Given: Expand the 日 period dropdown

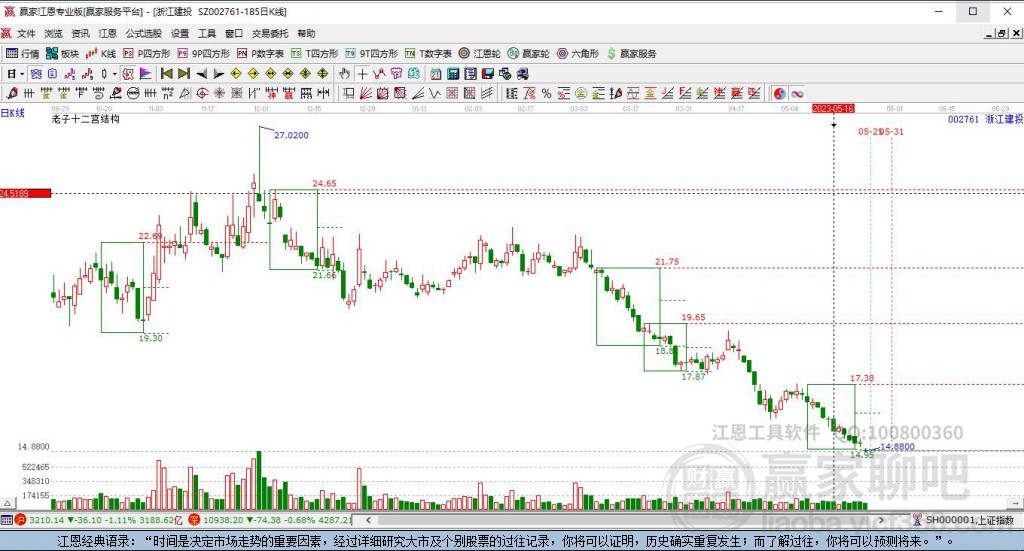Looking at the screenshot, I should [14, 73].
